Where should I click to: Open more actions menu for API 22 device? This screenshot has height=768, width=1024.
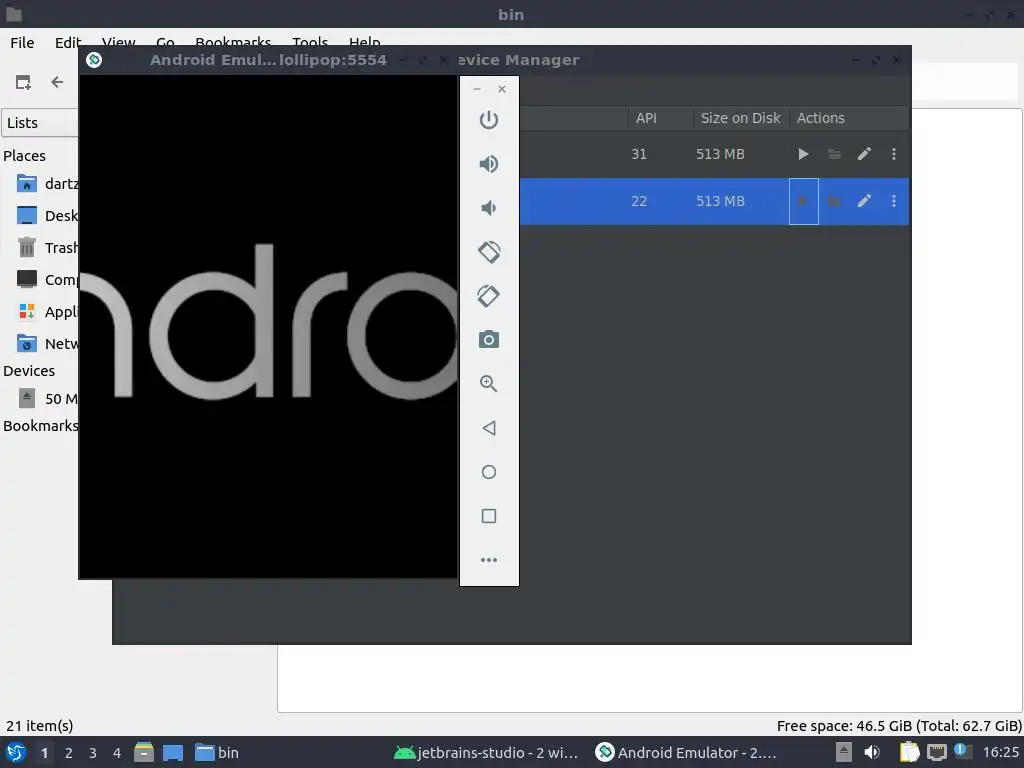[893, 201]
